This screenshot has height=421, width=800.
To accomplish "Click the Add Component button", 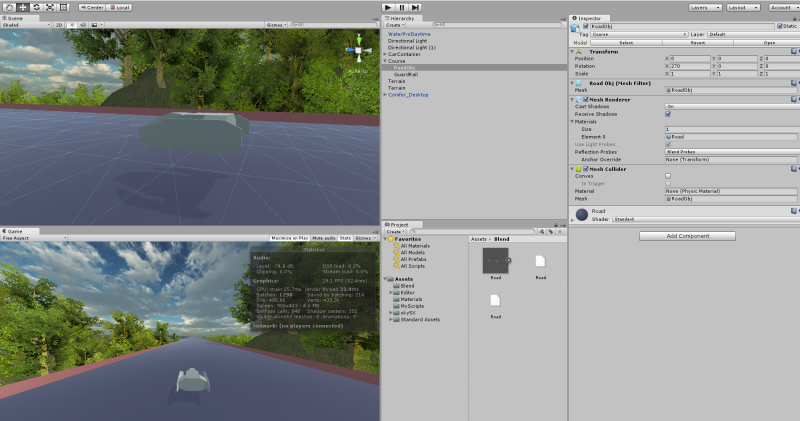I will (x=687, y=236).
